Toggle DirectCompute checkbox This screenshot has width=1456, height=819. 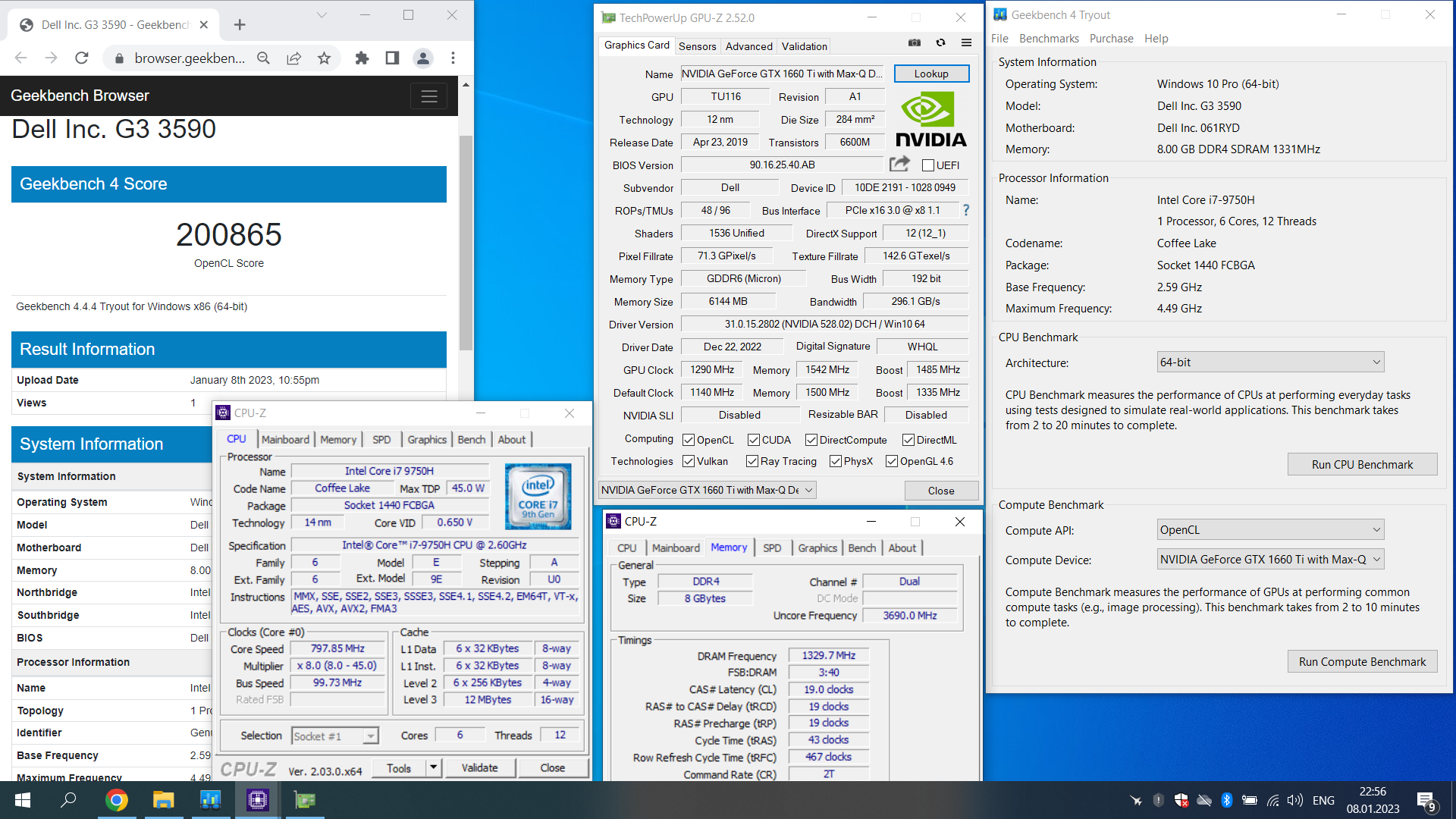pos(811,440)
